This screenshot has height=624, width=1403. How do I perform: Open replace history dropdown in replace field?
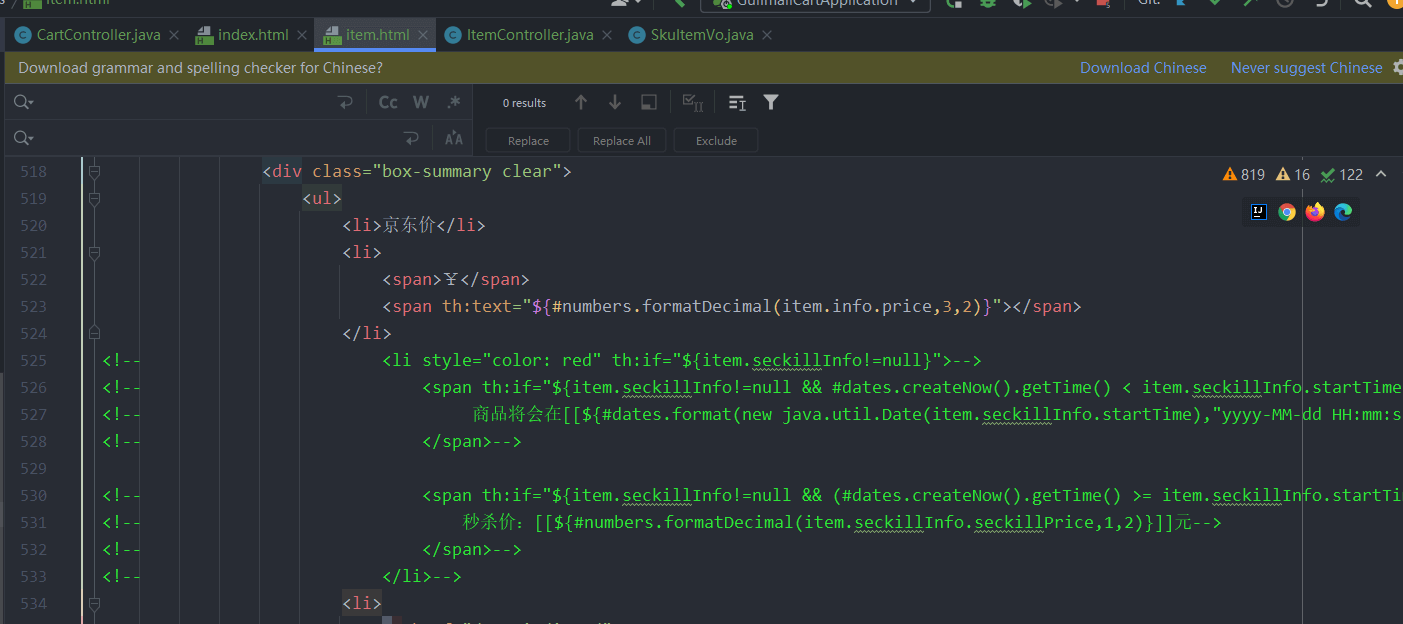tap(24, 137)
